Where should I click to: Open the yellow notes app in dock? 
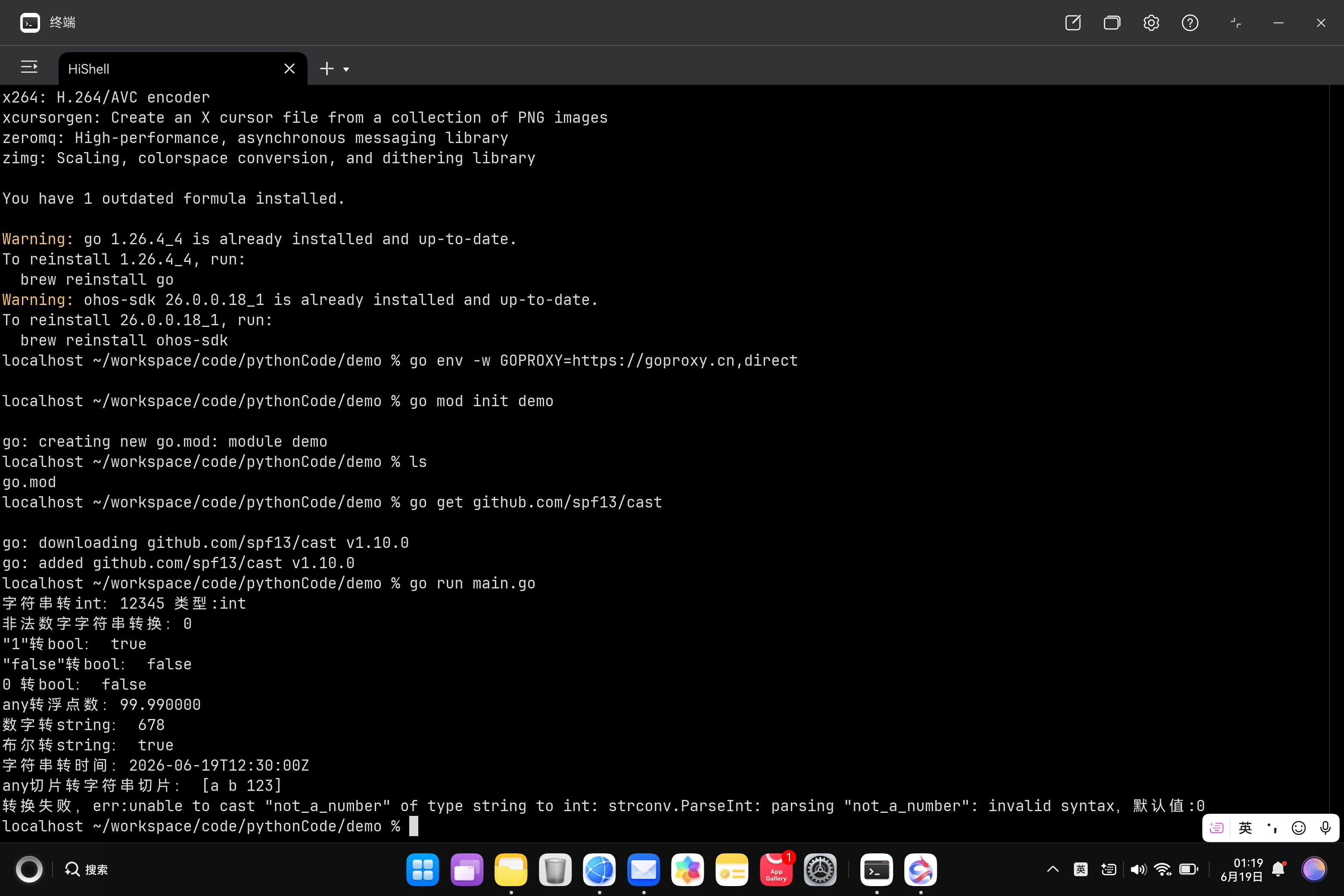click(732, 870)
